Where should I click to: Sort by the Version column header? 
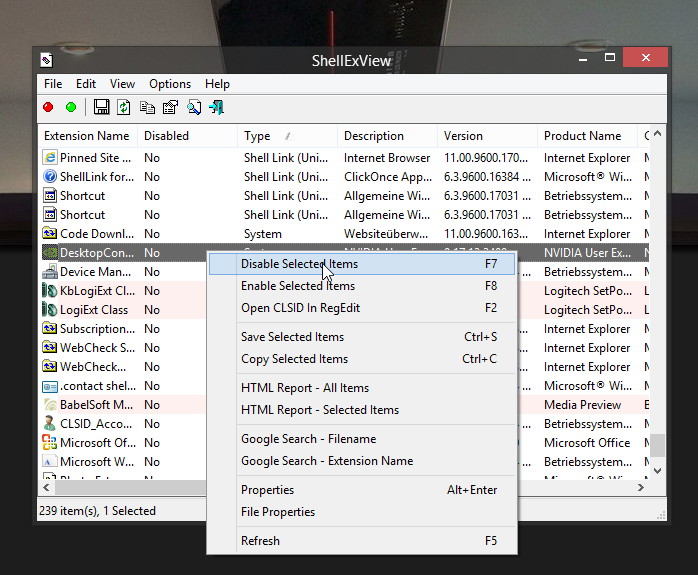point(487,136)
